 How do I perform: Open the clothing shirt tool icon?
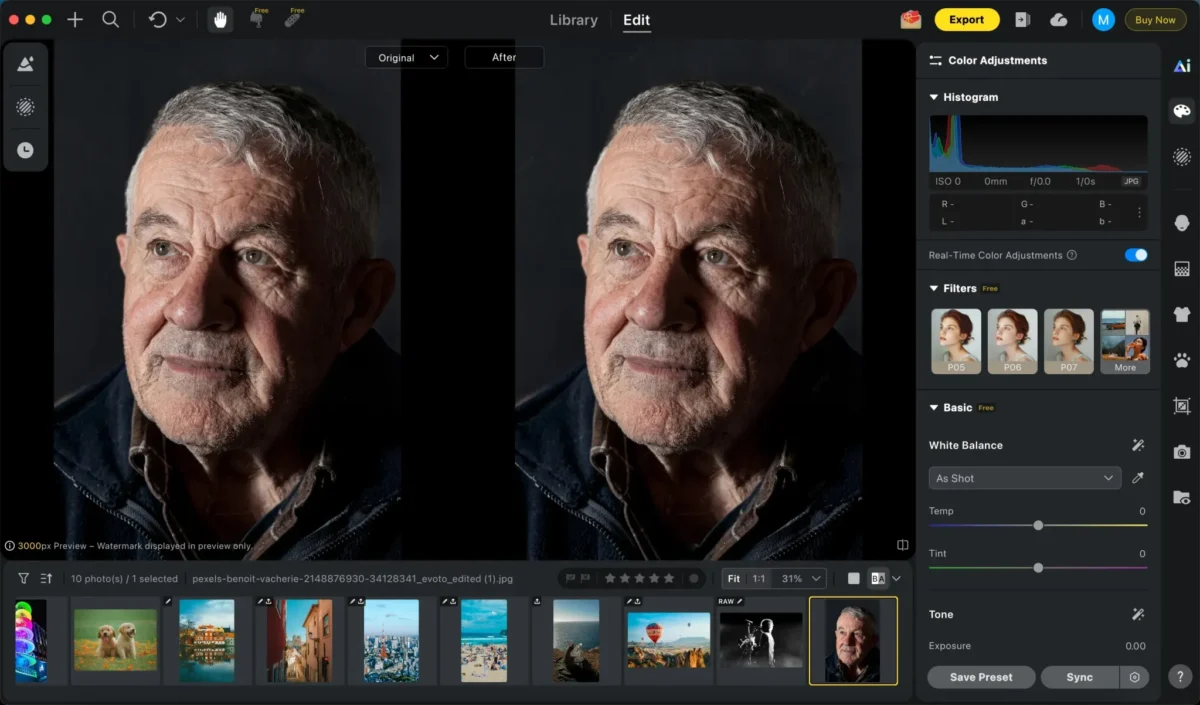click(1182, 314)
